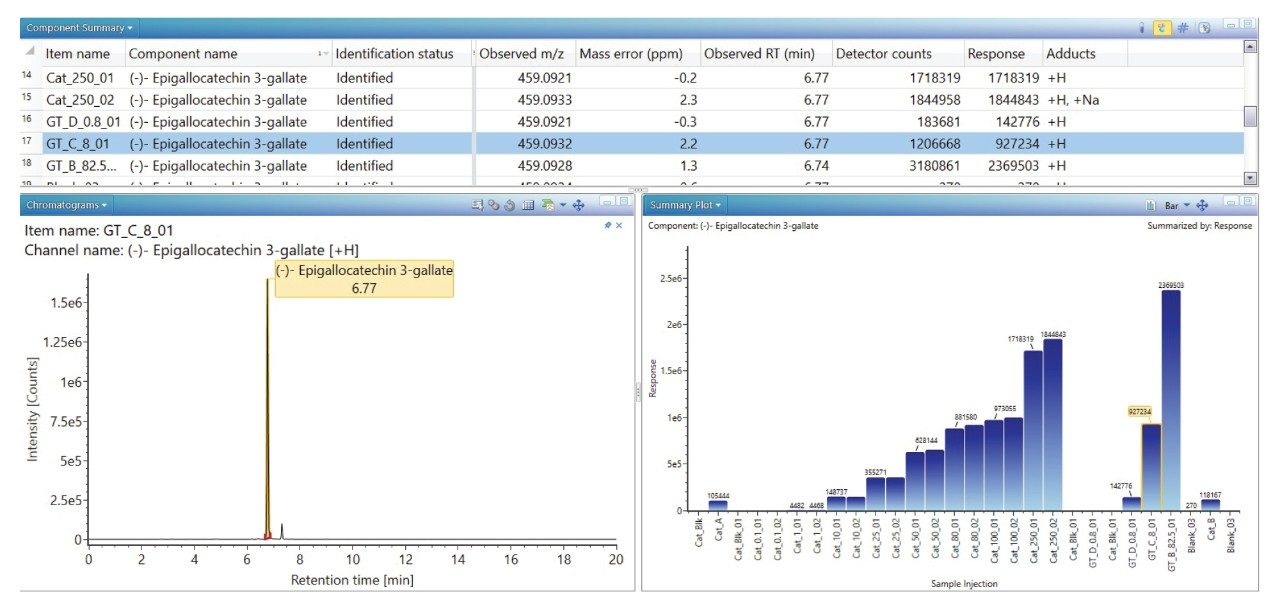Click the Cat_250_02 bar labeled 1844843
Screen dimensions: 1280x612
click(x=1052, y=425)
